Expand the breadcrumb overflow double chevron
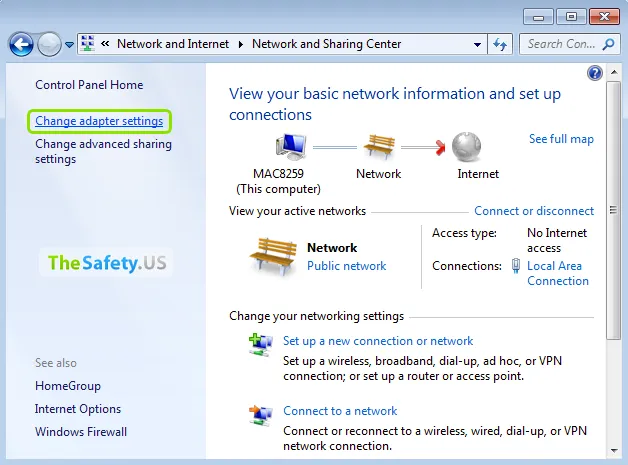628x465 pixels. [x=105, y=44]
